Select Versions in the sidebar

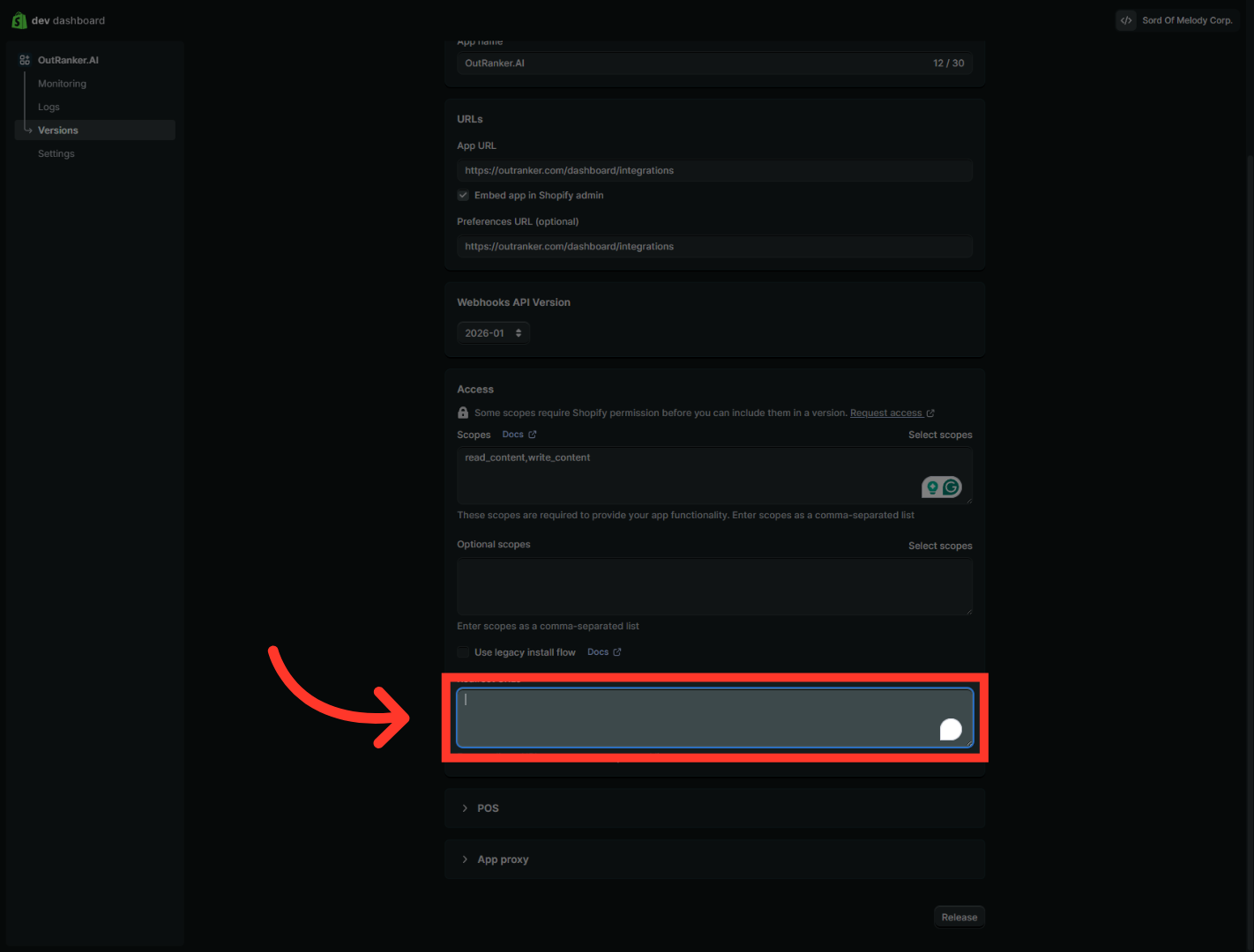pyautogui.click(x=95, y=130)
